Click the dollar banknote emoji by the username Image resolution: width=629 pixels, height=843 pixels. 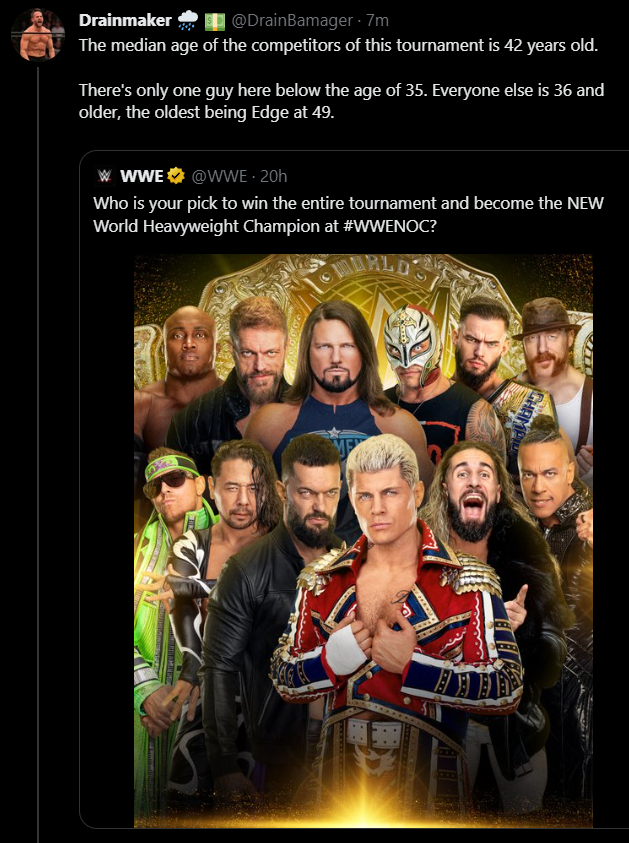click(215, 20)
